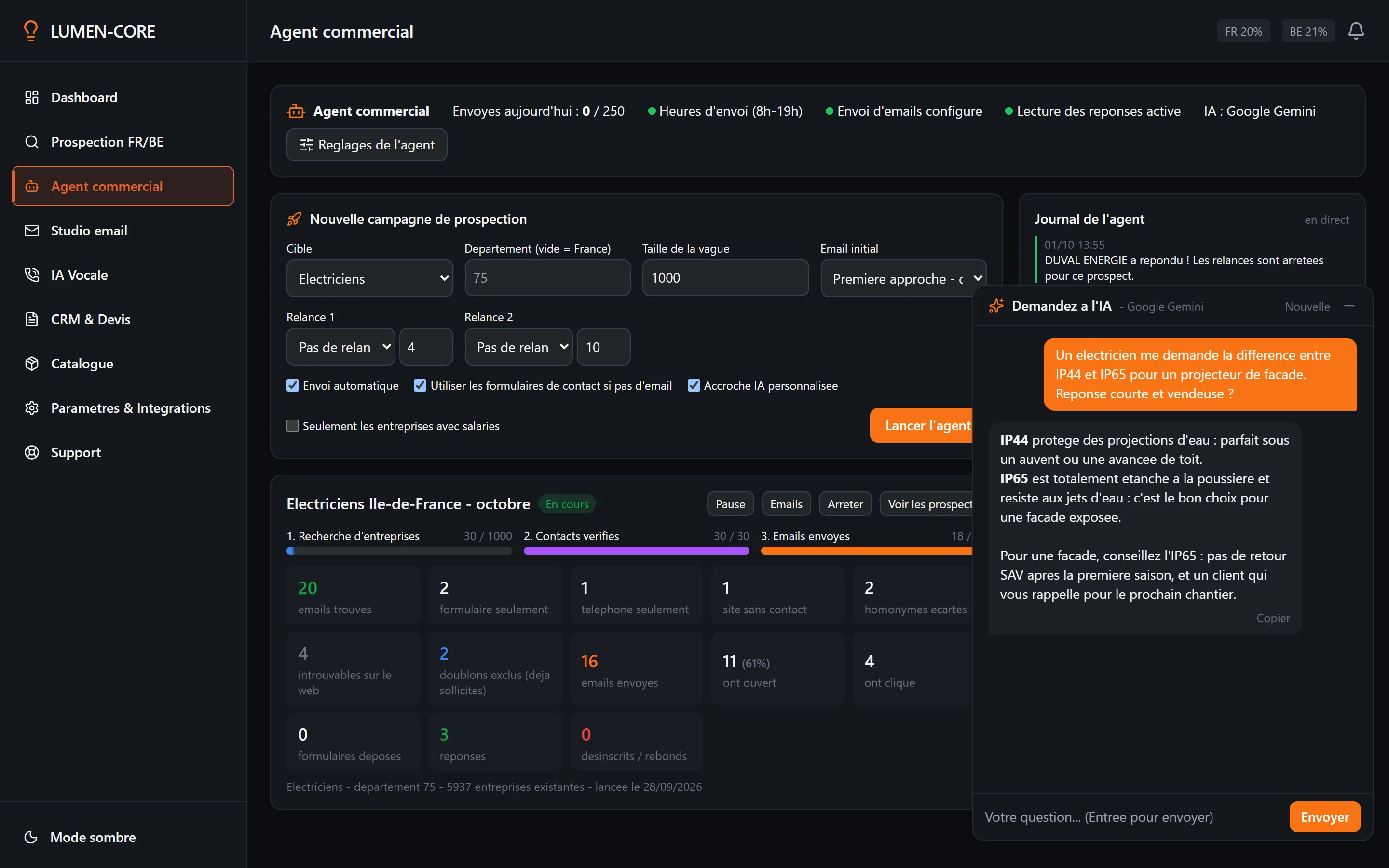Click the Lancer l'agent button

[922, 425]
